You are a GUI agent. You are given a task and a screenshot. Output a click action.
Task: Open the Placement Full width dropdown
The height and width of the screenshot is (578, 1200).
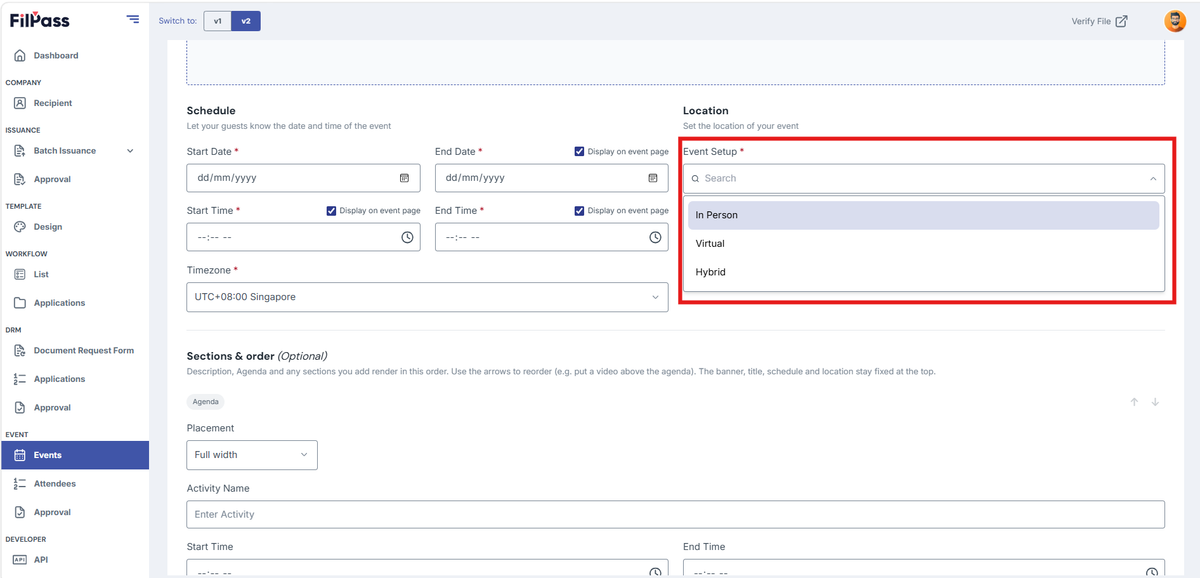pos(252,455)
